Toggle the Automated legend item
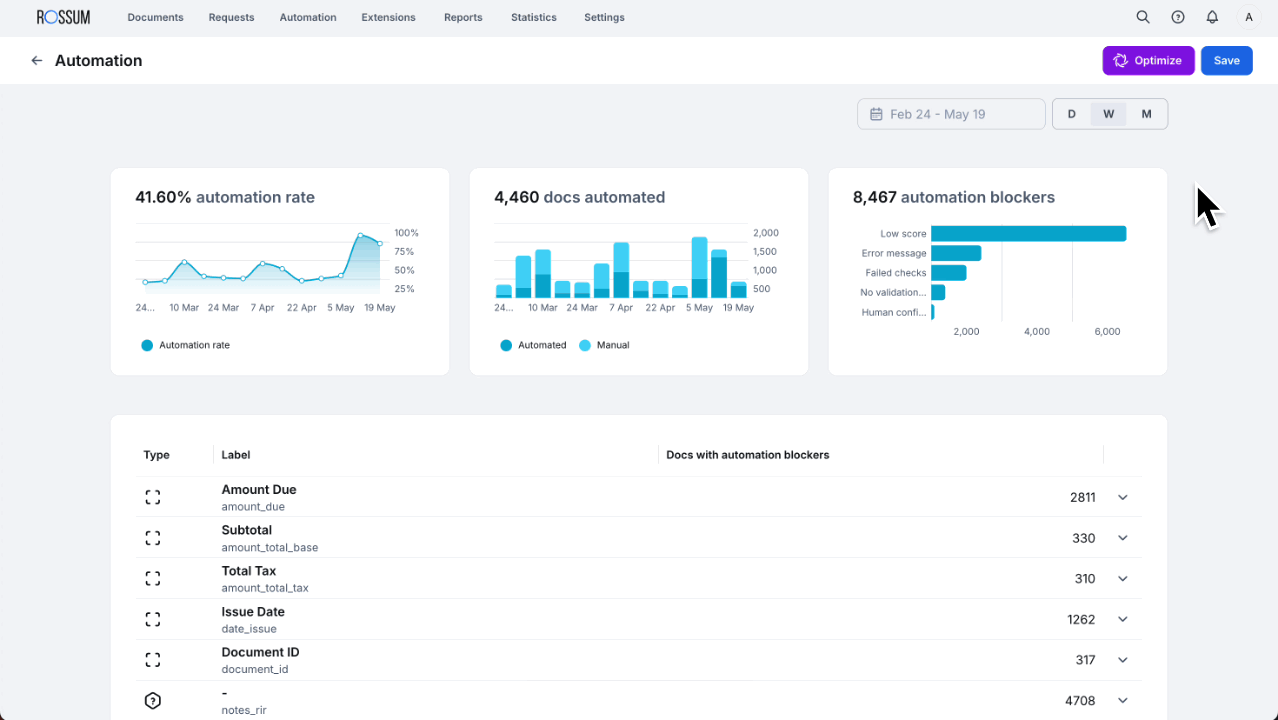The width and height of the screenshot is (1278, 720). [532, 344]
